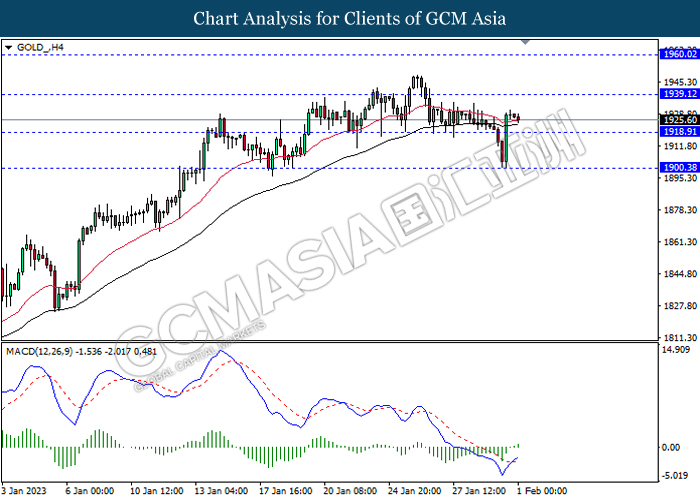This screenshot has width=700, height=500.
Task: Click the 3 Jan 2023 date label
Action: coord(24,491)
